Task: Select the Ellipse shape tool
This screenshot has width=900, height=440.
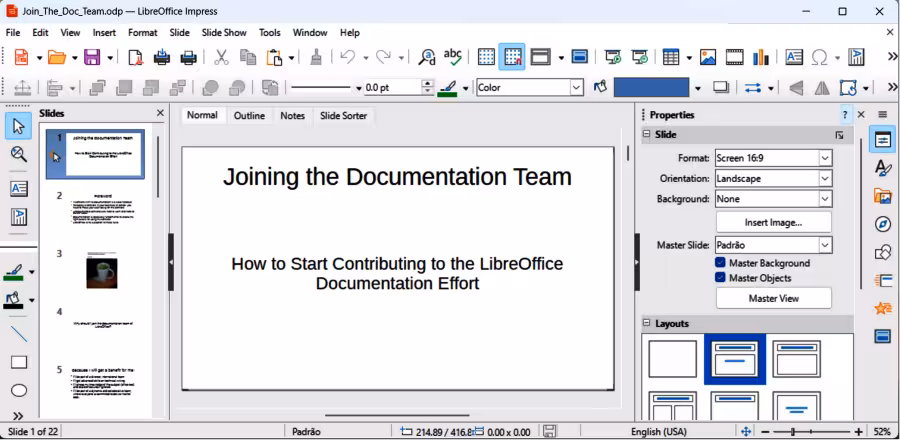Action: 19,390
